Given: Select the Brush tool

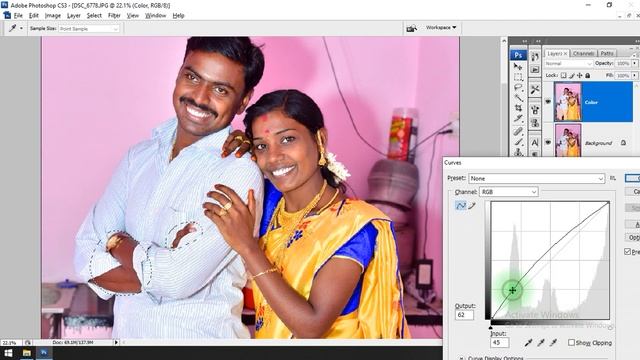Looking at the screenshot, I should click(518, 142).
